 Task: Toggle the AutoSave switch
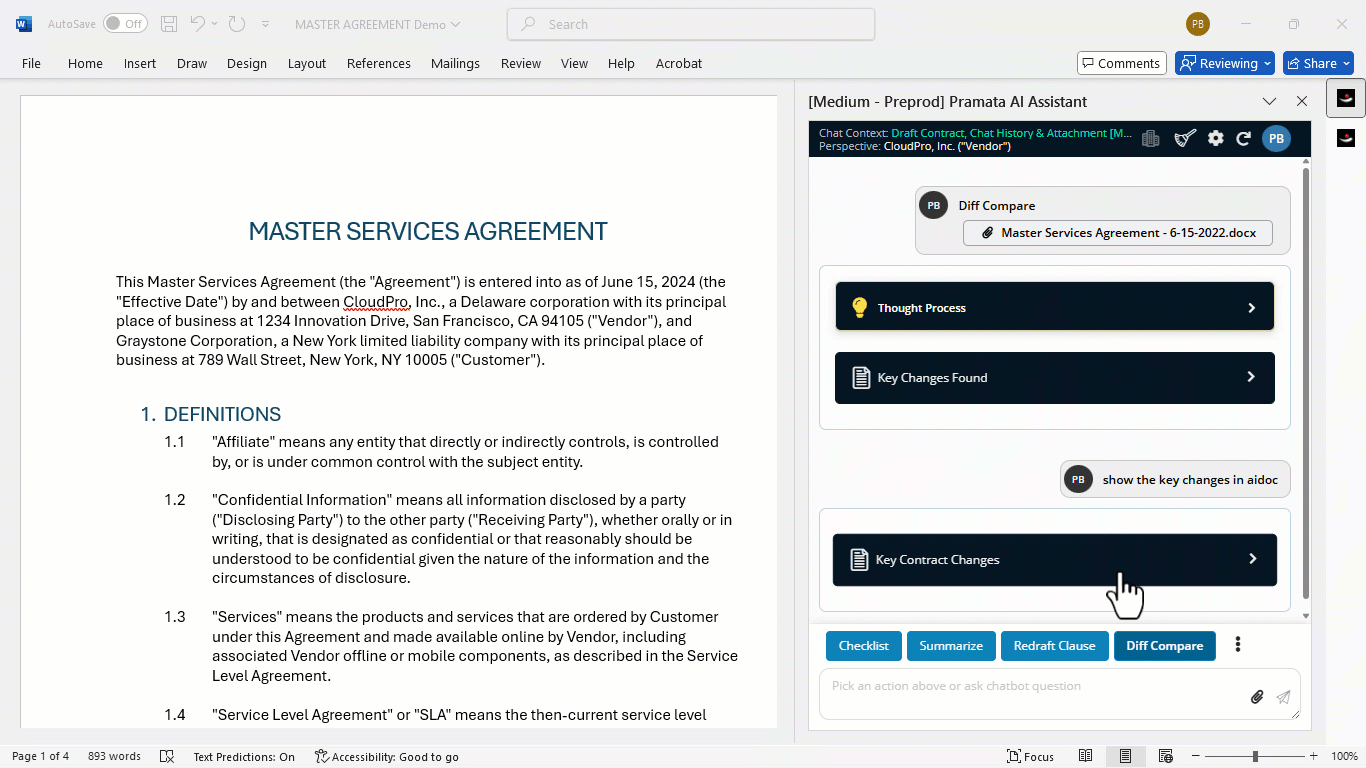coord(125,24)
